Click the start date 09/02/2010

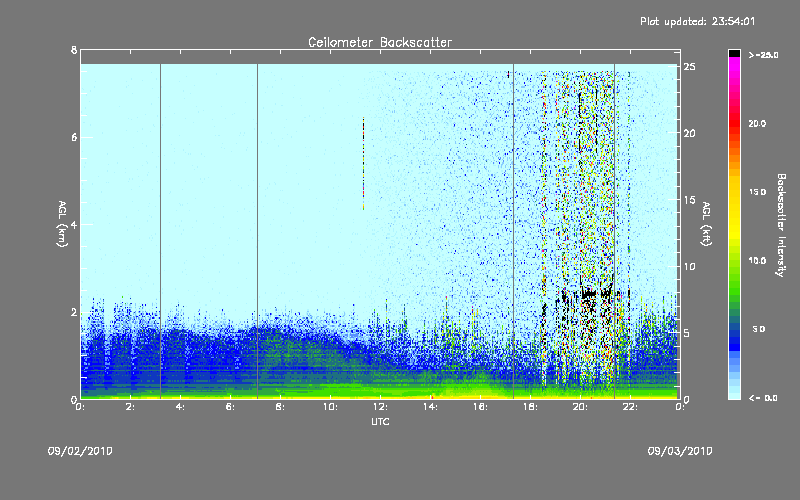[80, 451]
